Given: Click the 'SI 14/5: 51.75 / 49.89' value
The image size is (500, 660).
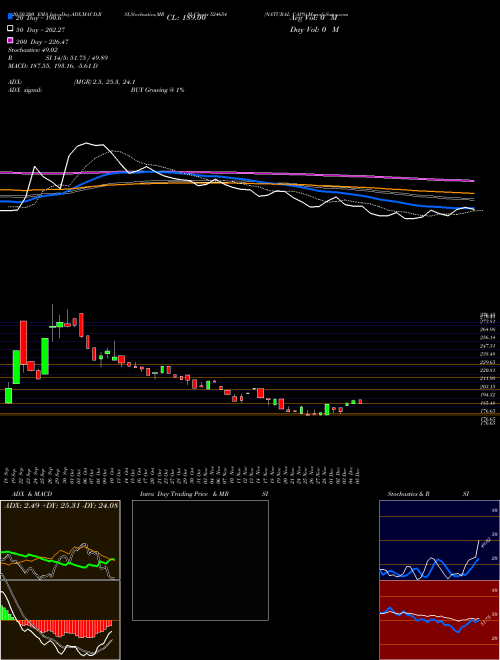Looking at the screenshot, I should pyautogui.click(x=76, y=60).
